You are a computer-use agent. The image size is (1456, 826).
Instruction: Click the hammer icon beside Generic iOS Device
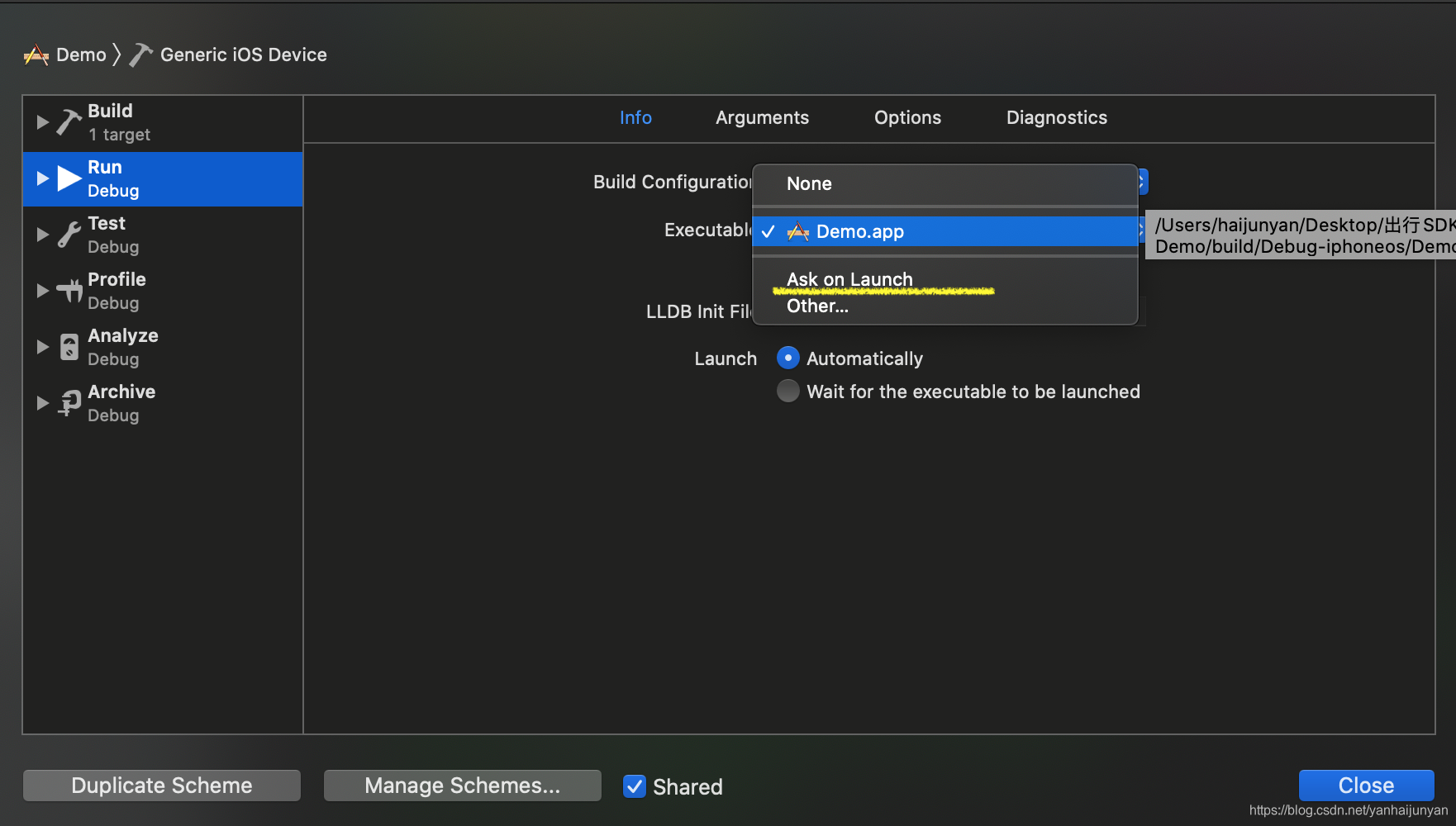coord(140,55)
